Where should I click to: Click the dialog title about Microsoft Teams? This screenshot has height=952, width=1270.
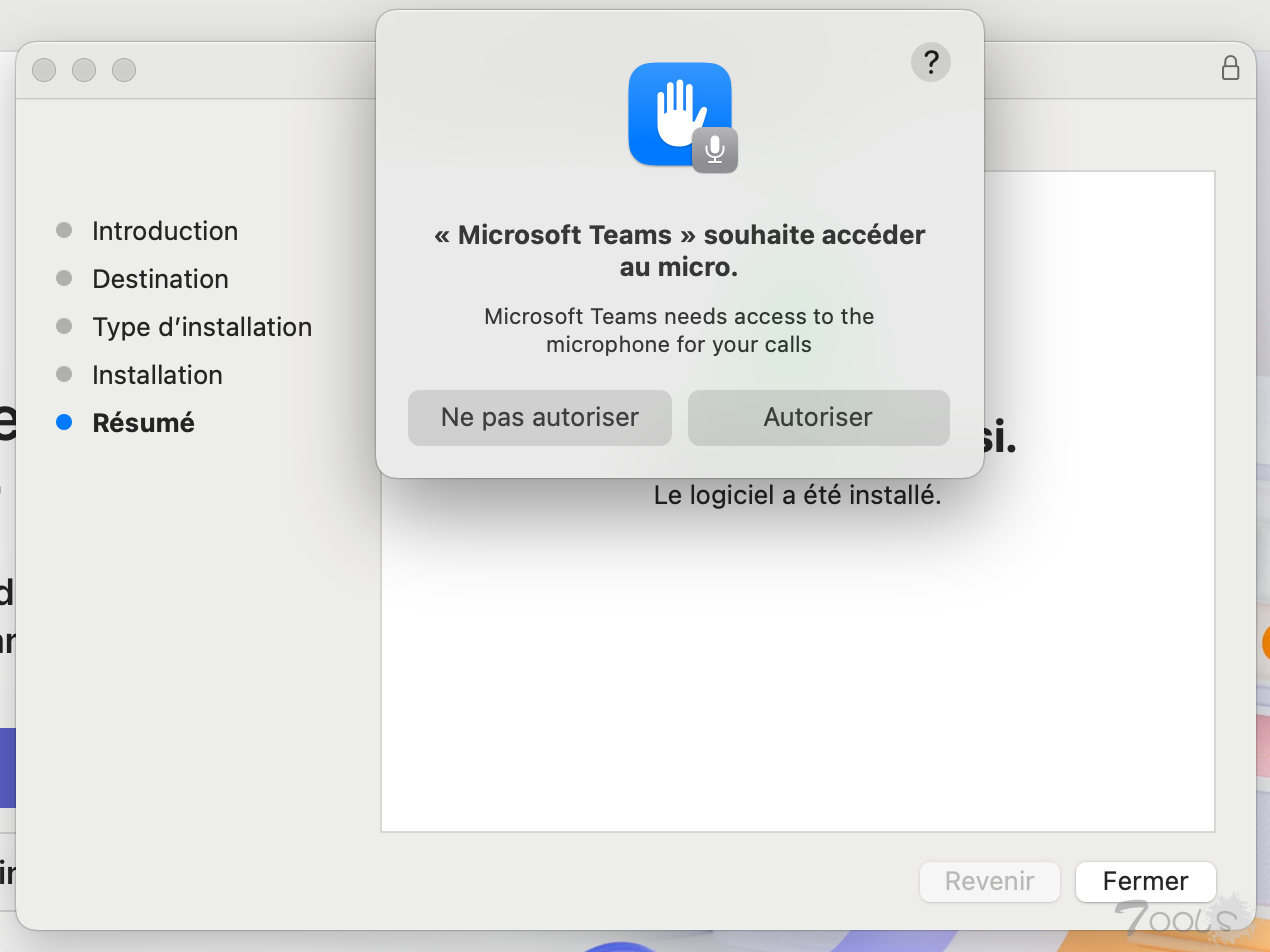coord(680,251)
